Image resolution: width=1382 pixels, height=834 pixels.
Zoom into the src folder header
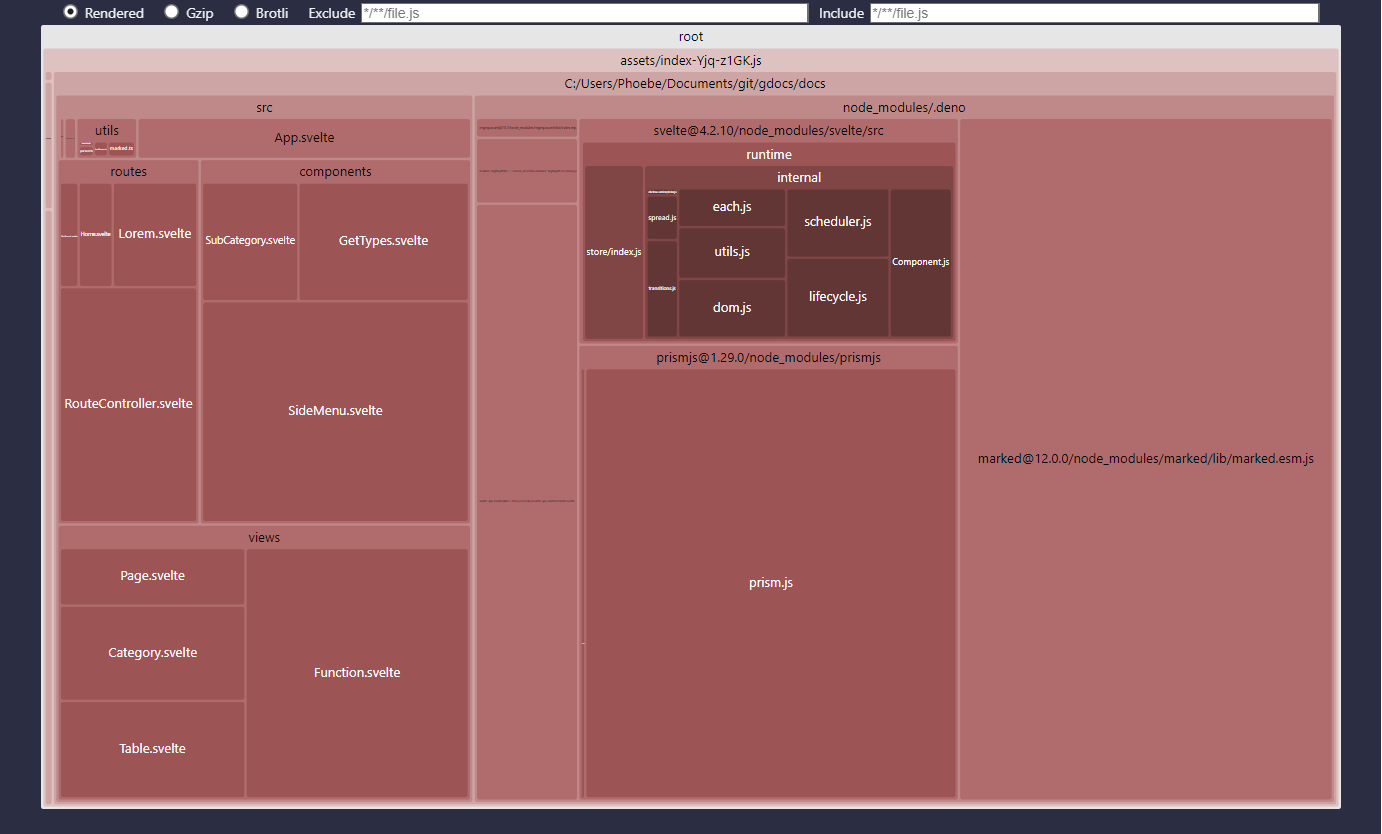[x=264, y=107]
